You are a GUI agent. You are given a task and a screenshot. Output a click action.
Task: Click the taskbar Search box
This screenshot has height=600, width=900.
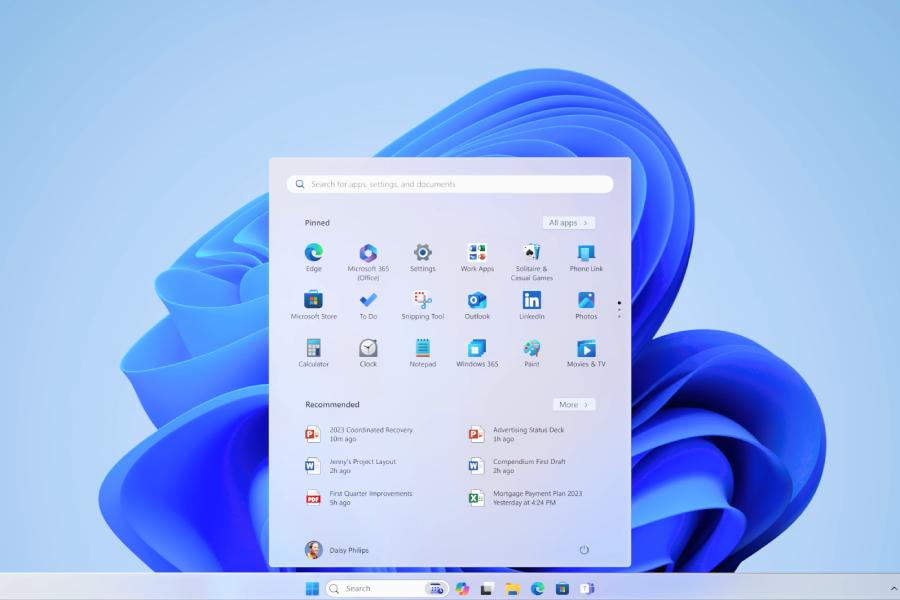[387, 588]
